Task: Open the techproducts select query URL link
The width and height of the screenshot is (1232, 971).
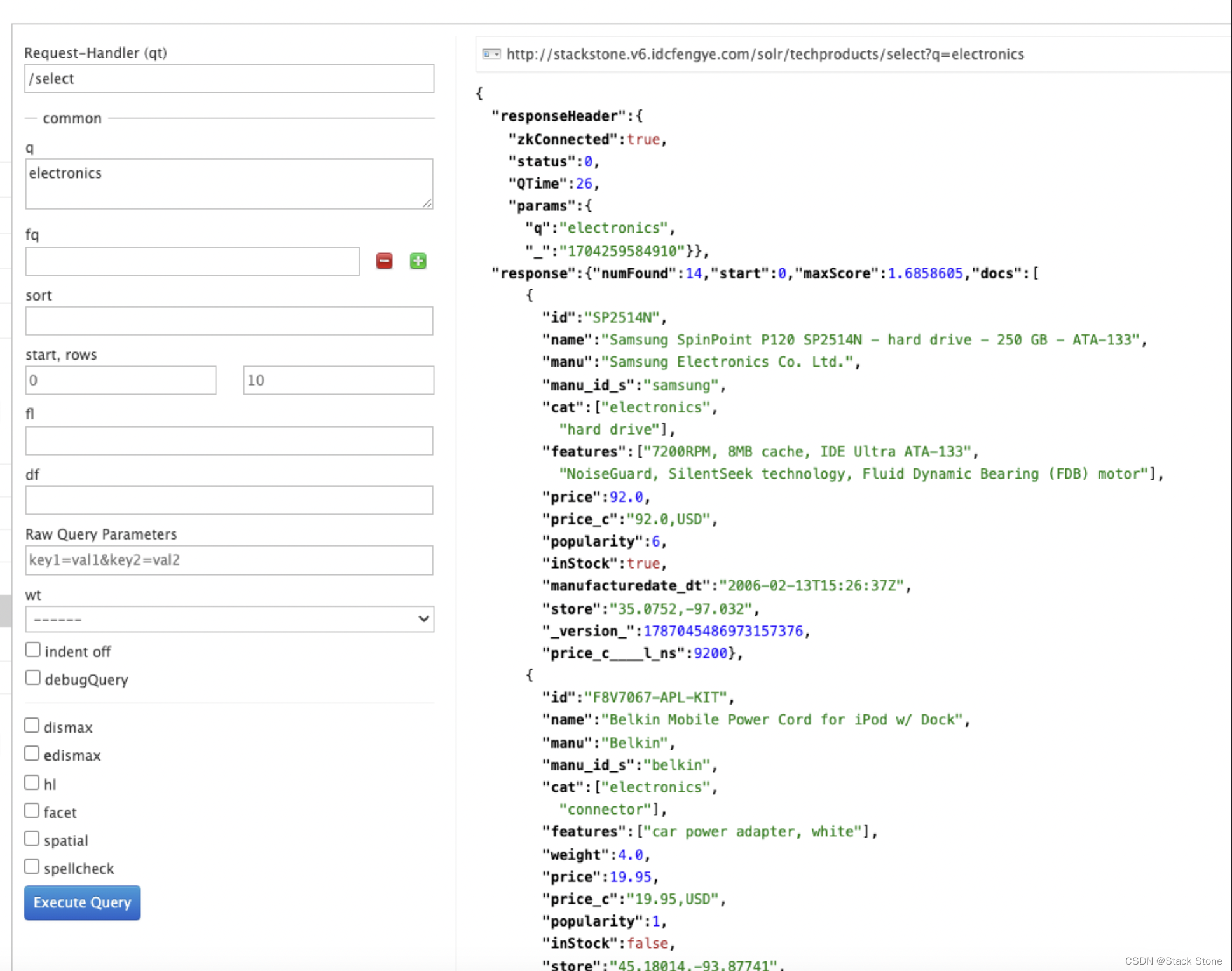Action: [765, 54]
